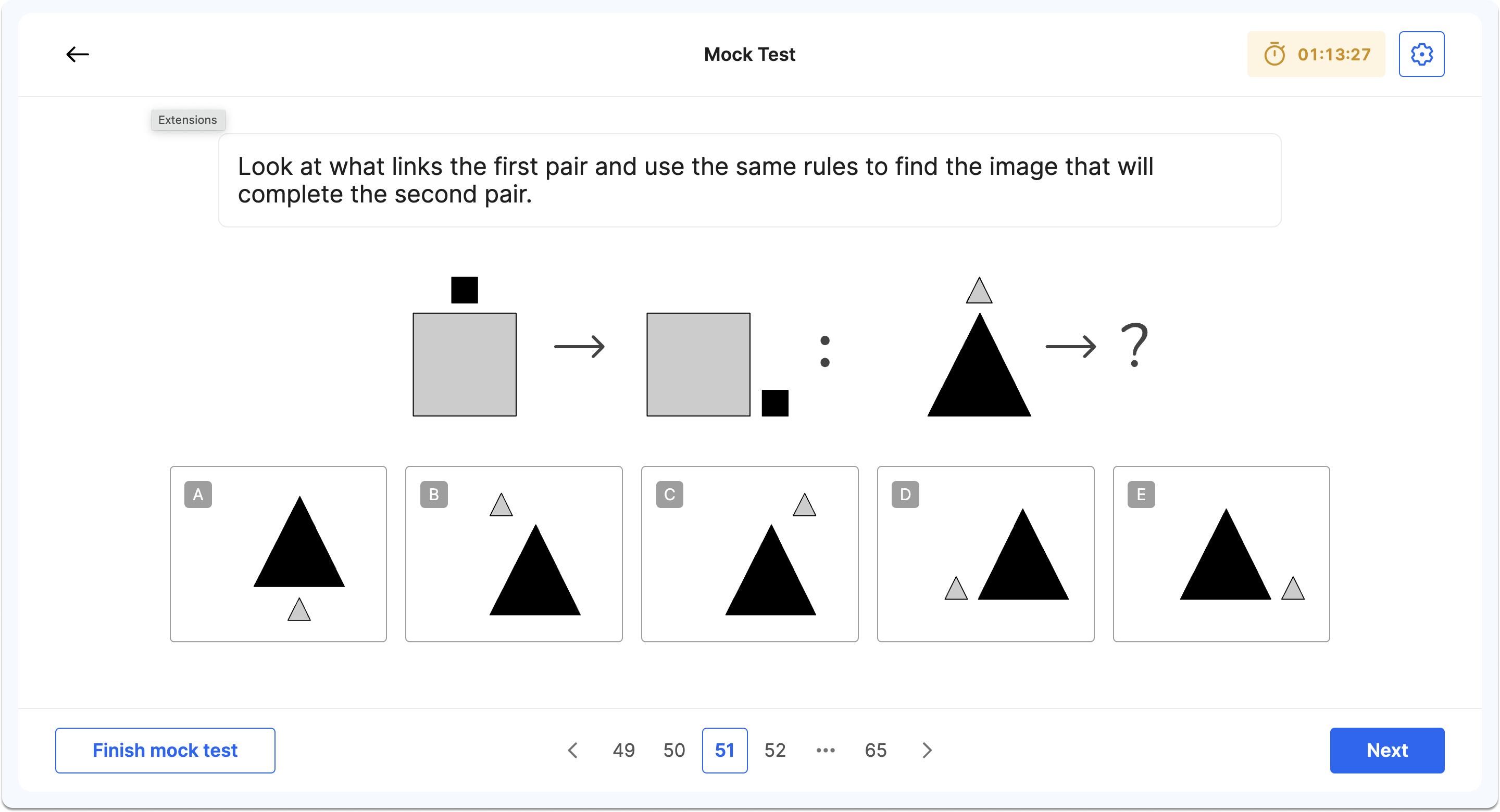Screen dimensions: 1500x812
Task: Click the letter badge on option A
Action: [198, 494]
